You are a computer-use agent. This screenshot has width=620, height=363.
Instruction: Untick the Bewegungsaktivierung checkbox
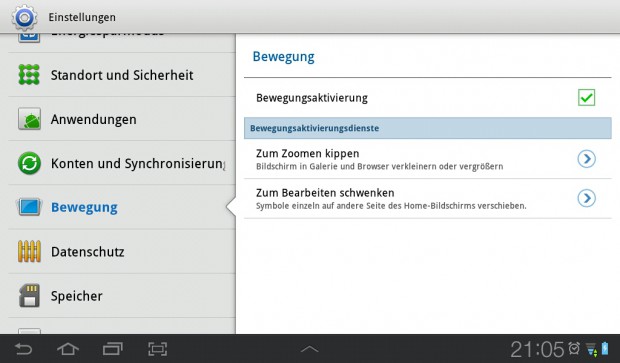click(x=586, y=97)
